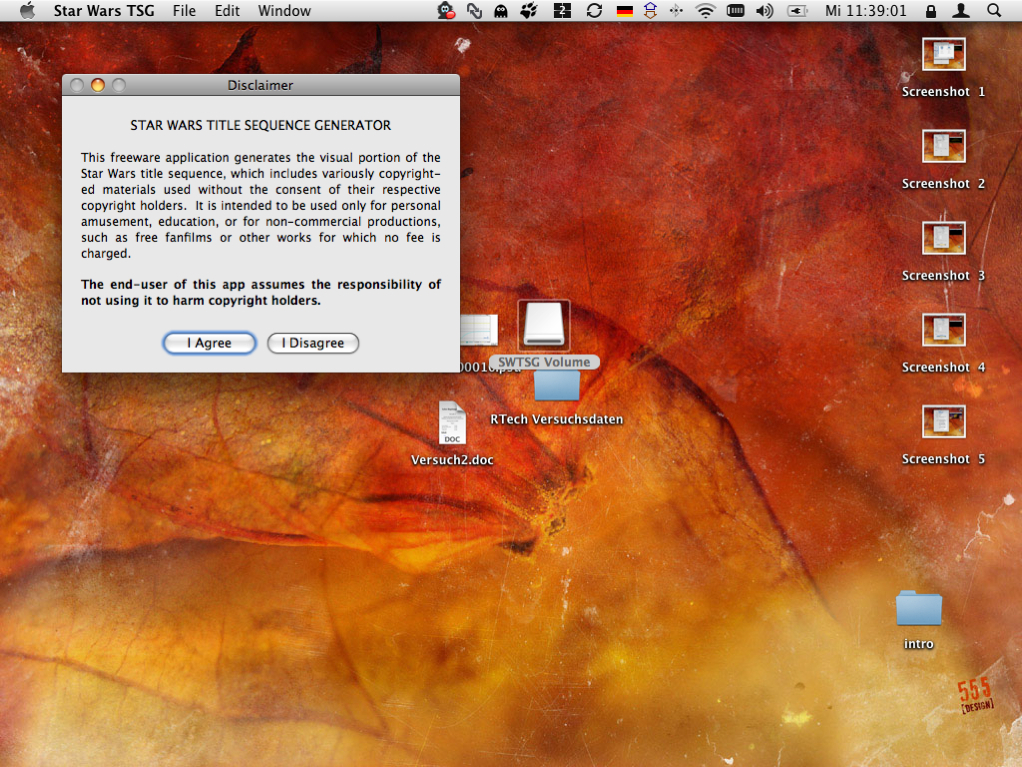
Task: Click the freeware application disclaimer paragraph
Action: [261, 205]
